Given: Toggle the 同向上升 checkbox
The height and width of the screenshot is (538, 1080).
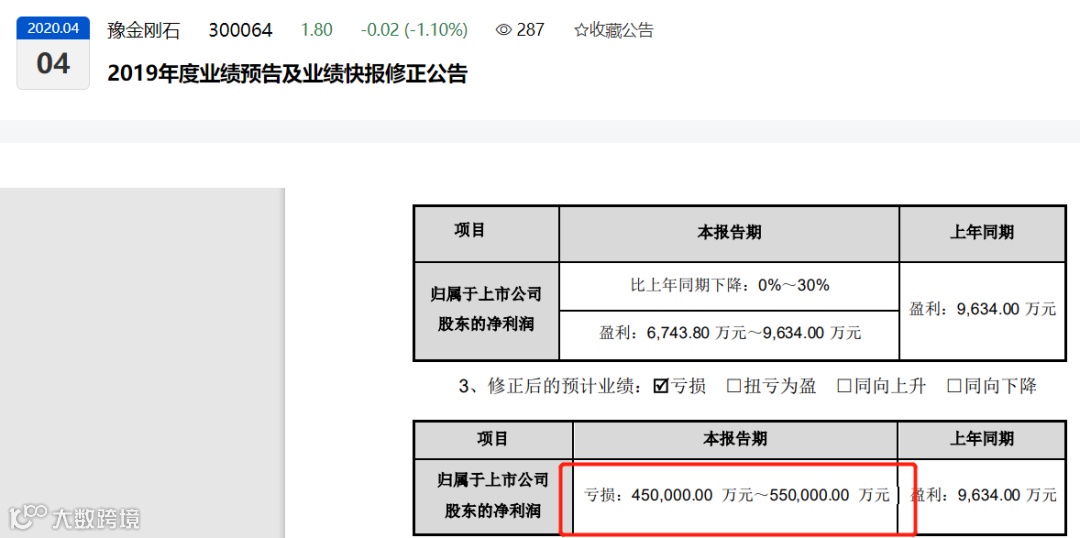Looking at the screenshot, I should (844, 386).
